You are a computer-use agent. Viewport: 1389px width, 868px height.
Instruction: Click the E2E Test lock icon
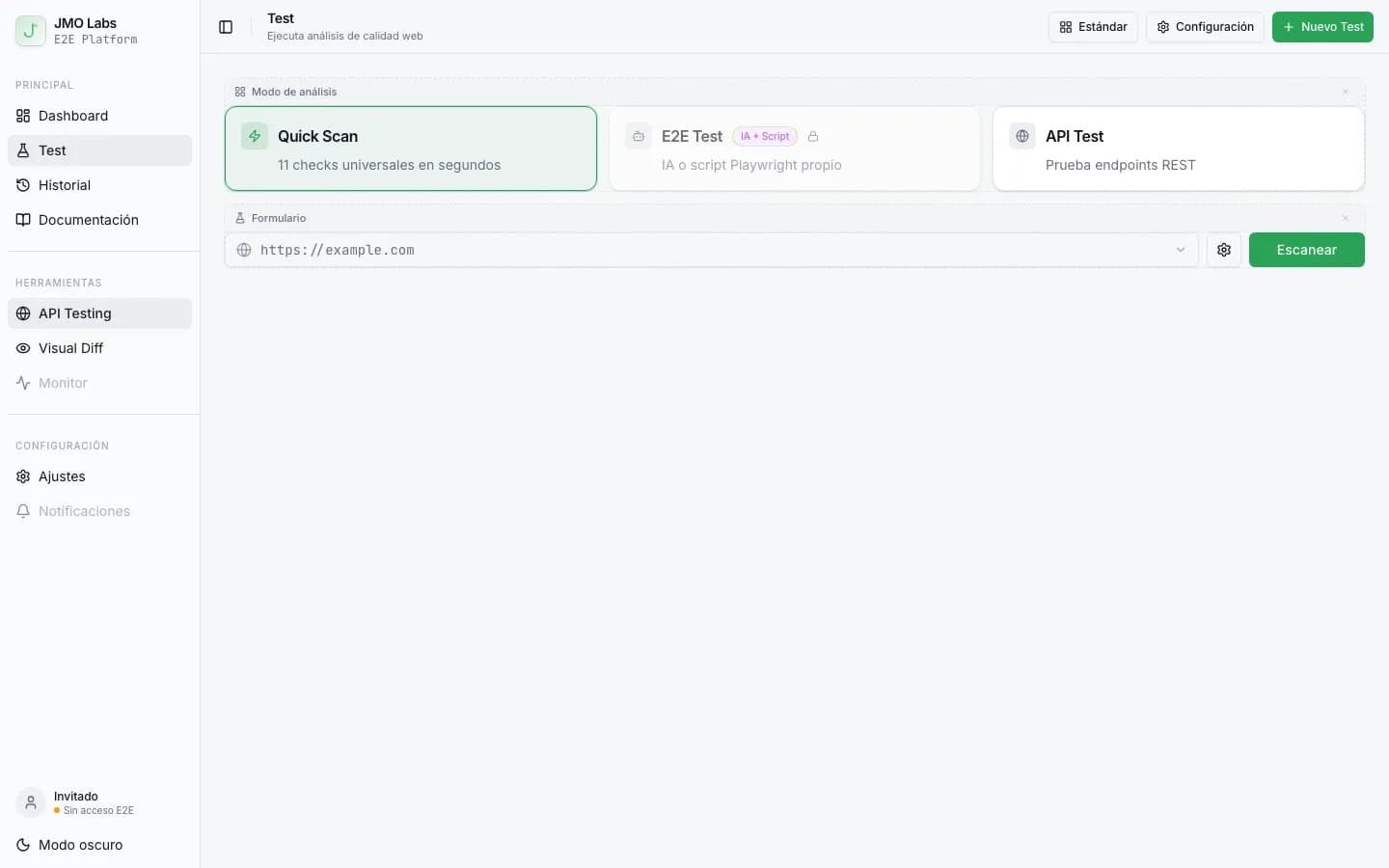813,137
